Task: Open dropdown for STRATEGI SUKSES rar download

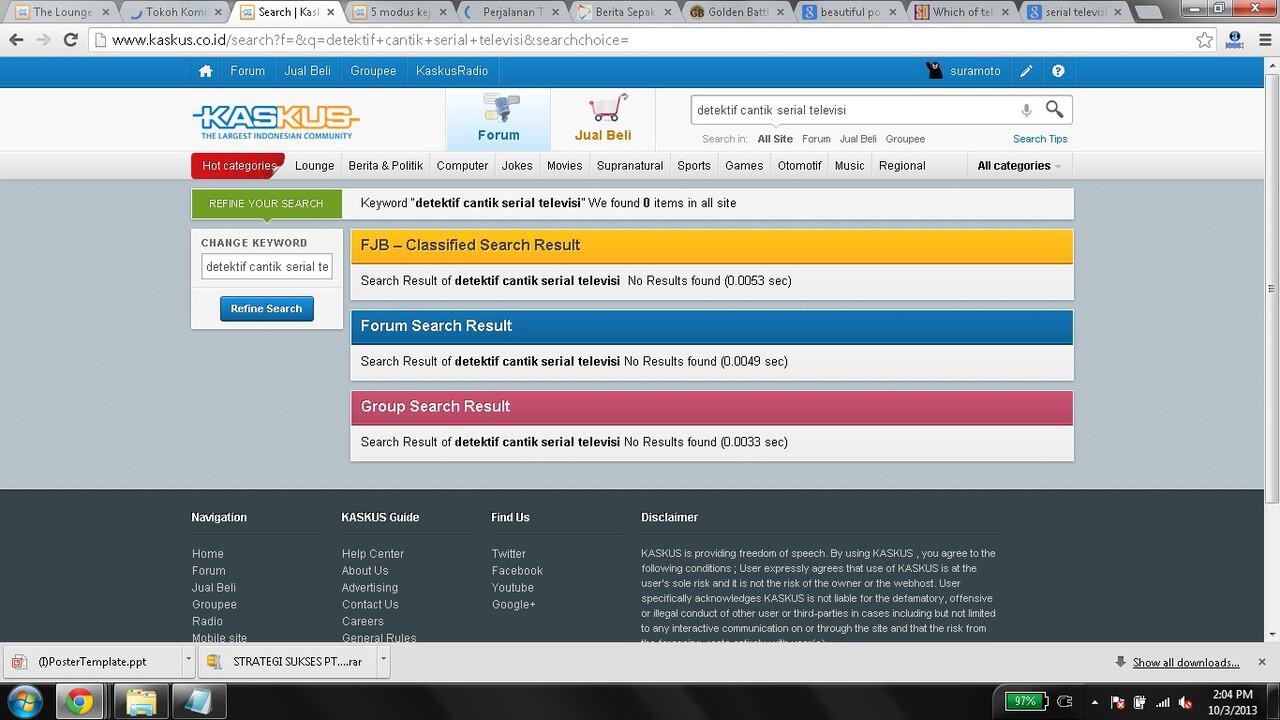Action: [383, 661]
